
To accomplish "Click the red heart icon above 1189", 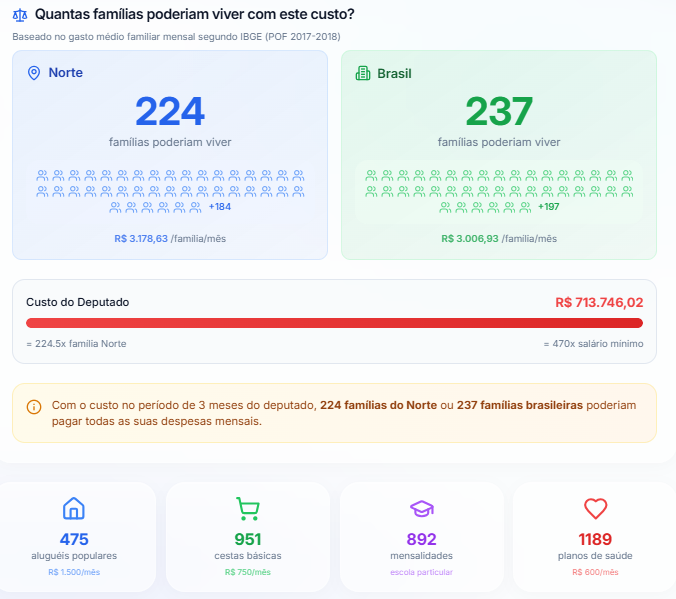I will coord(595,509).
